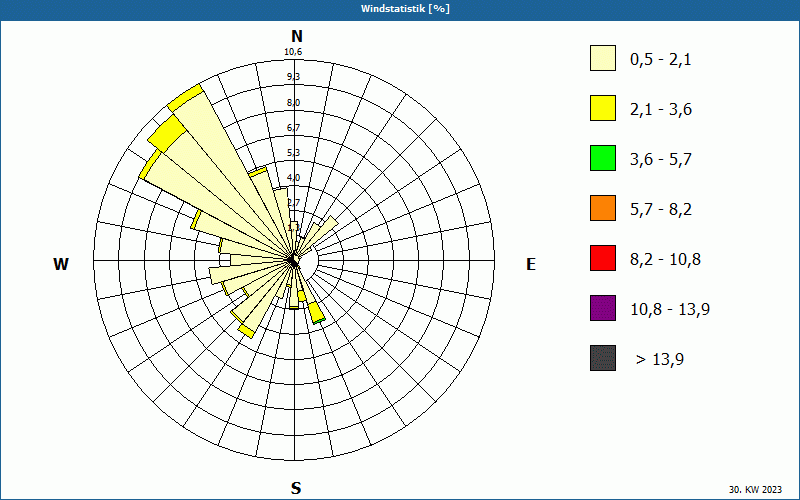The image size is (800, 500).
Task: Click the dark gray > 13,9 legend swatch
Action: point(603,358)
